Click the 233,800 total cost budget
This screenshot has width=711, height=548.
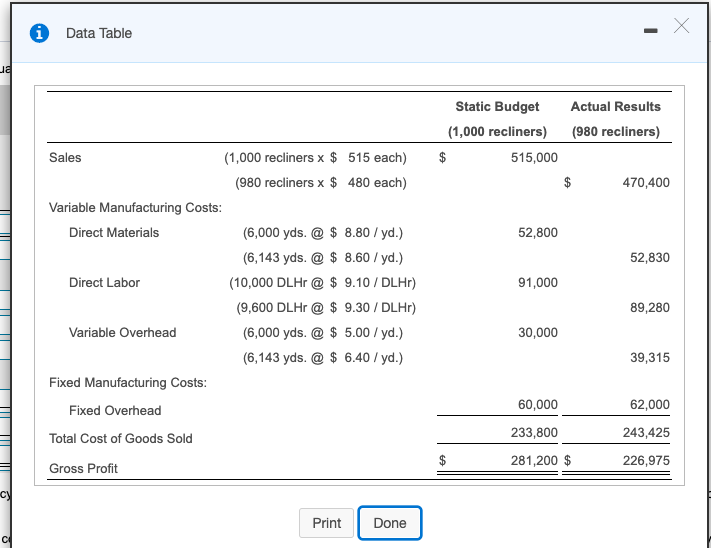[x=534, y=432]
